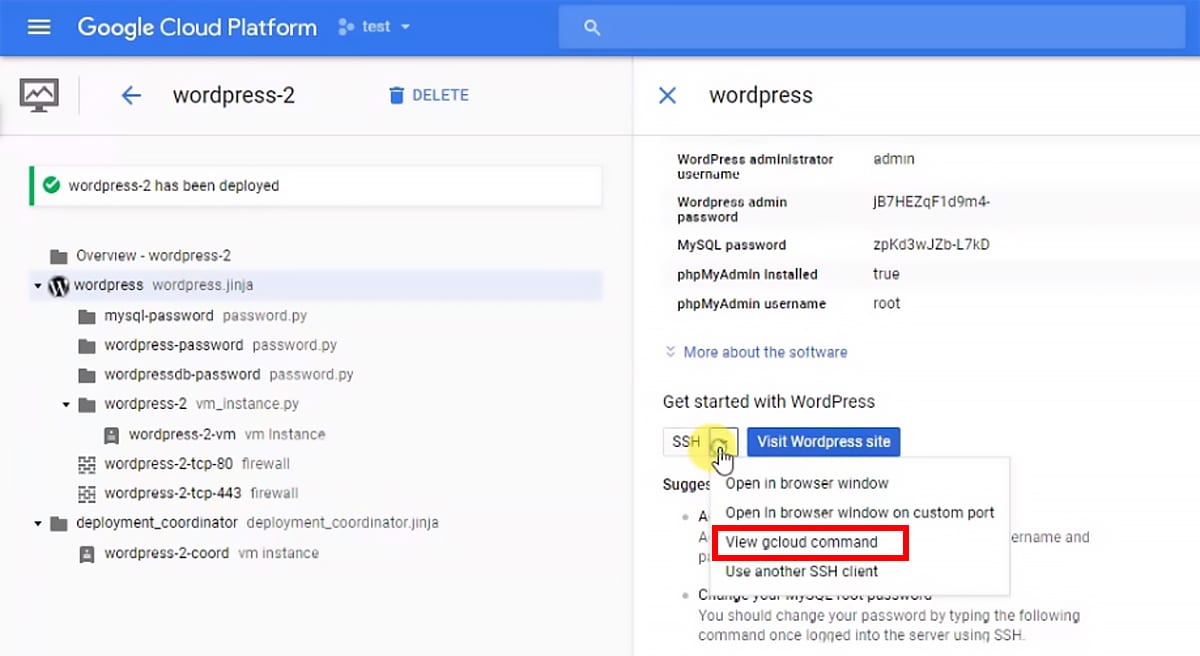Toggle the SSH dropdown arrow

click(724, 442)
